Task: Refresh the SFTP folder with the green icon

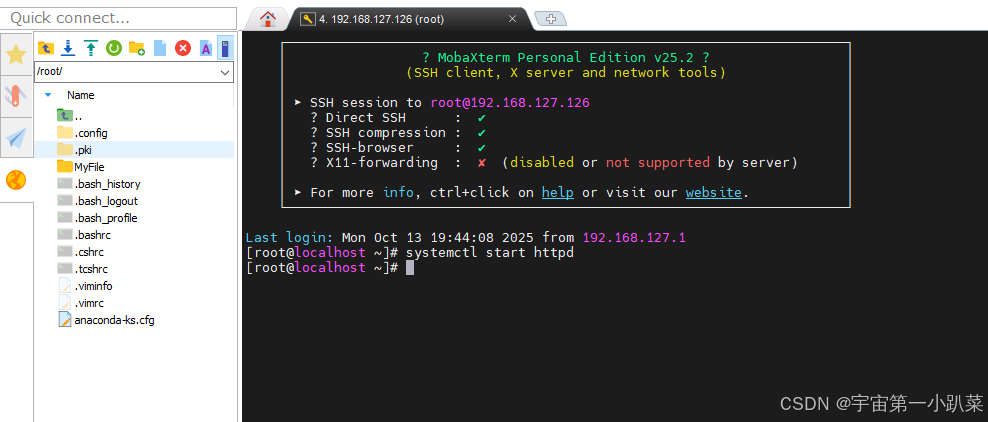Action: (x=113, y=47)
